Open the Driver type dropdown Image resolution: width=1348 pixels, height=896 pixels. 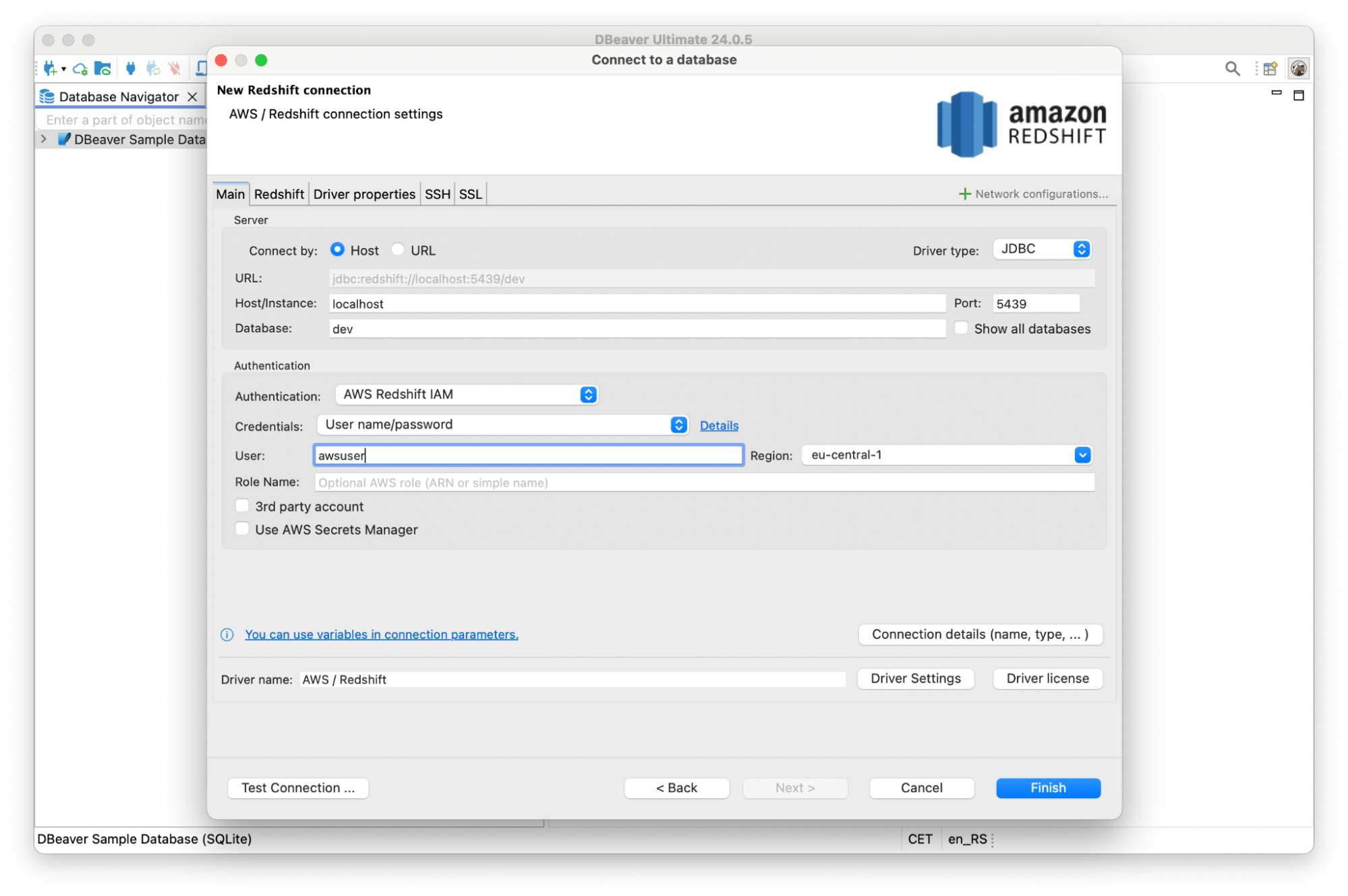point(1080,248)
